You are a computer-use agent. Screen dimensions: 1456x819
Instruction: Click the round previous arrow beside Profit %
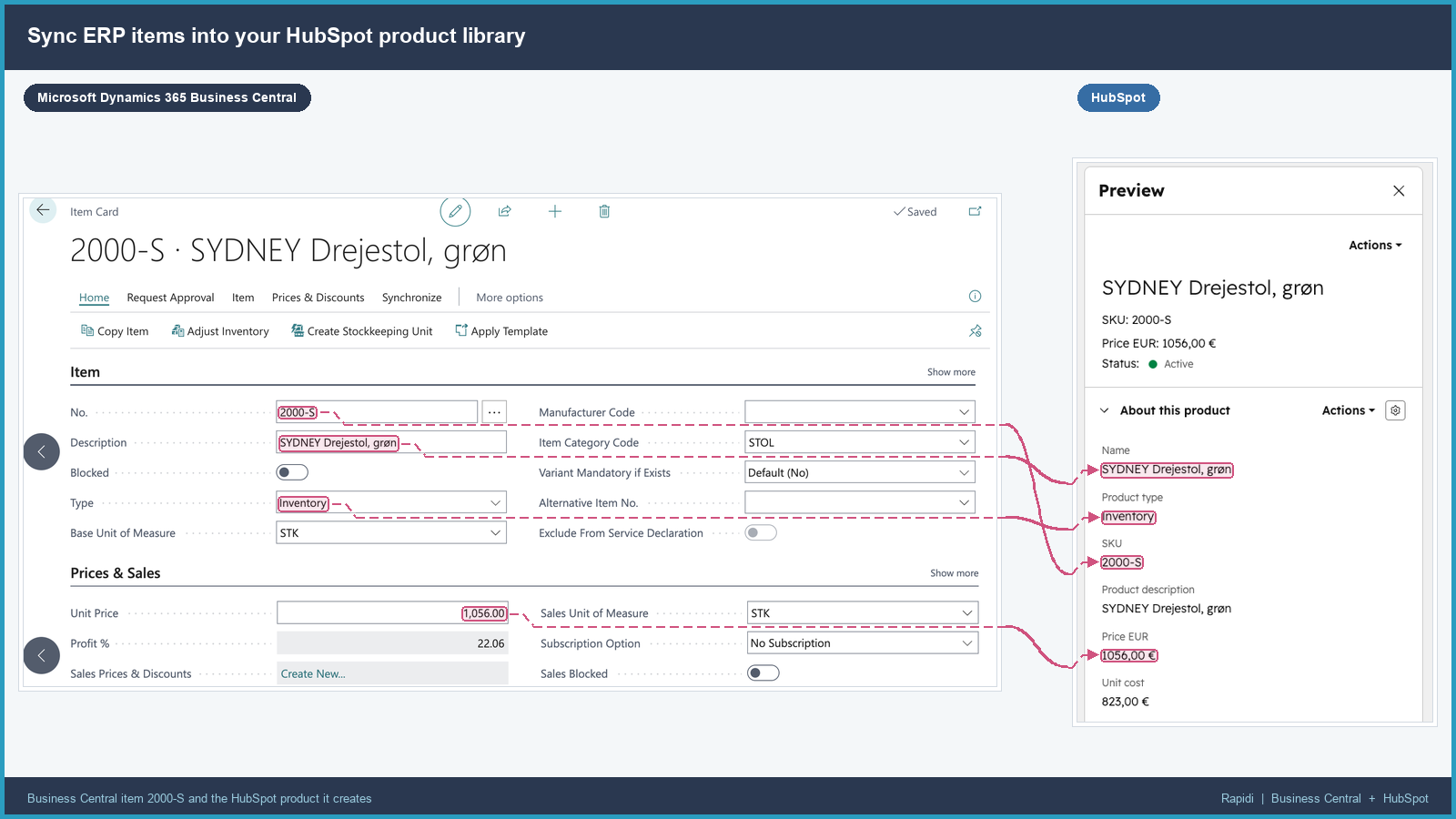tap(41, 655)
